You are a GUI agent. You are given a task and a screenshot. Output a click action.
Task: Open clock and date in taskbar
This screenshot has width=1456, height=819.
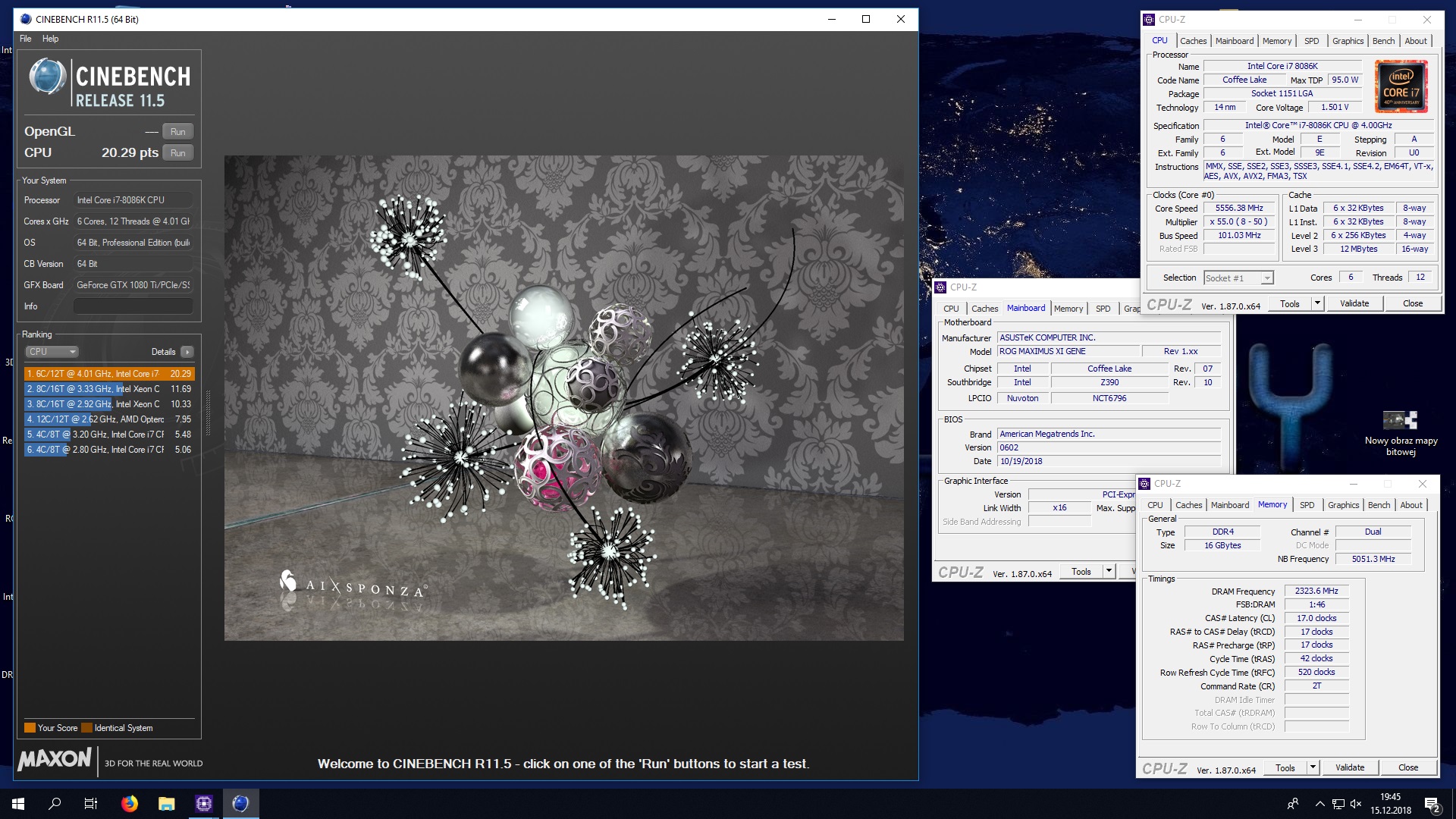pyautogui.click(x=1391, y=804)
